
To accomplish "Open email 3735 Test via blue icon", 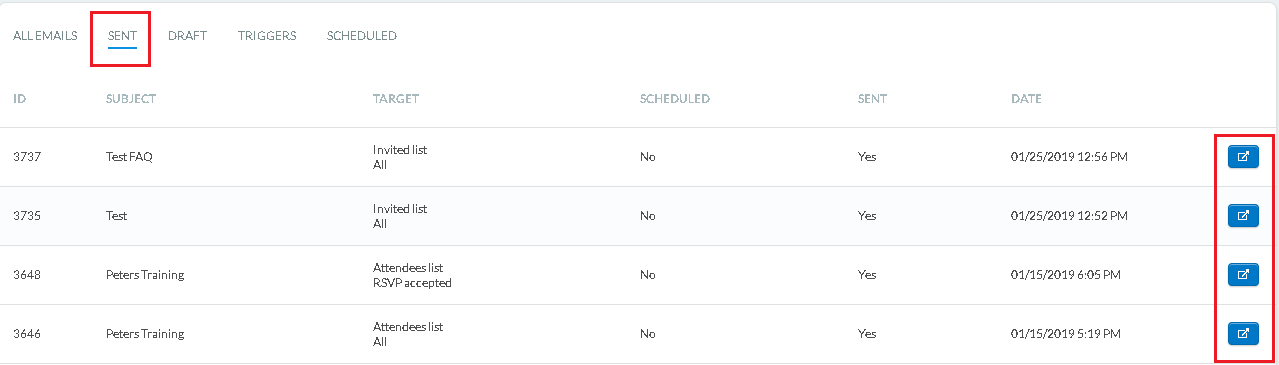I will [x=1243, y=215].
